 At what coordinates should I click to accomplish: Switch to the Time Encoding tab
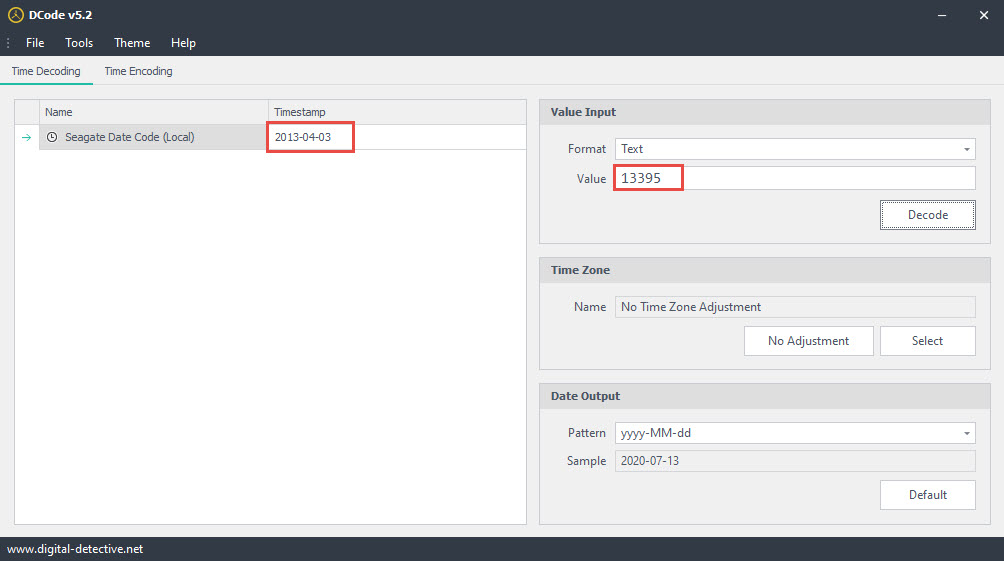click(138, 71)
